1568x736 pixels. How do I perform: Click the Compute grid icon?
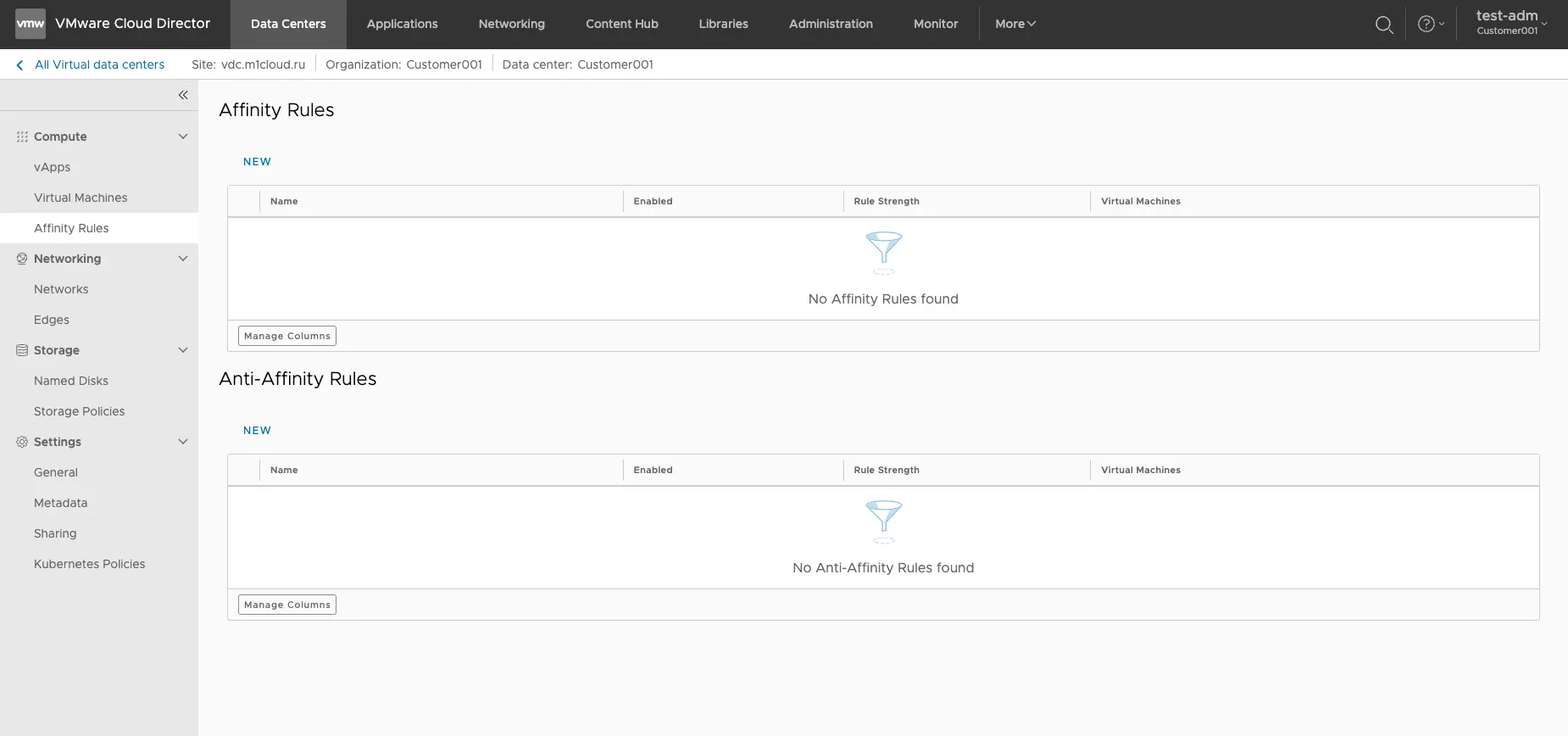tap(22, 137)
